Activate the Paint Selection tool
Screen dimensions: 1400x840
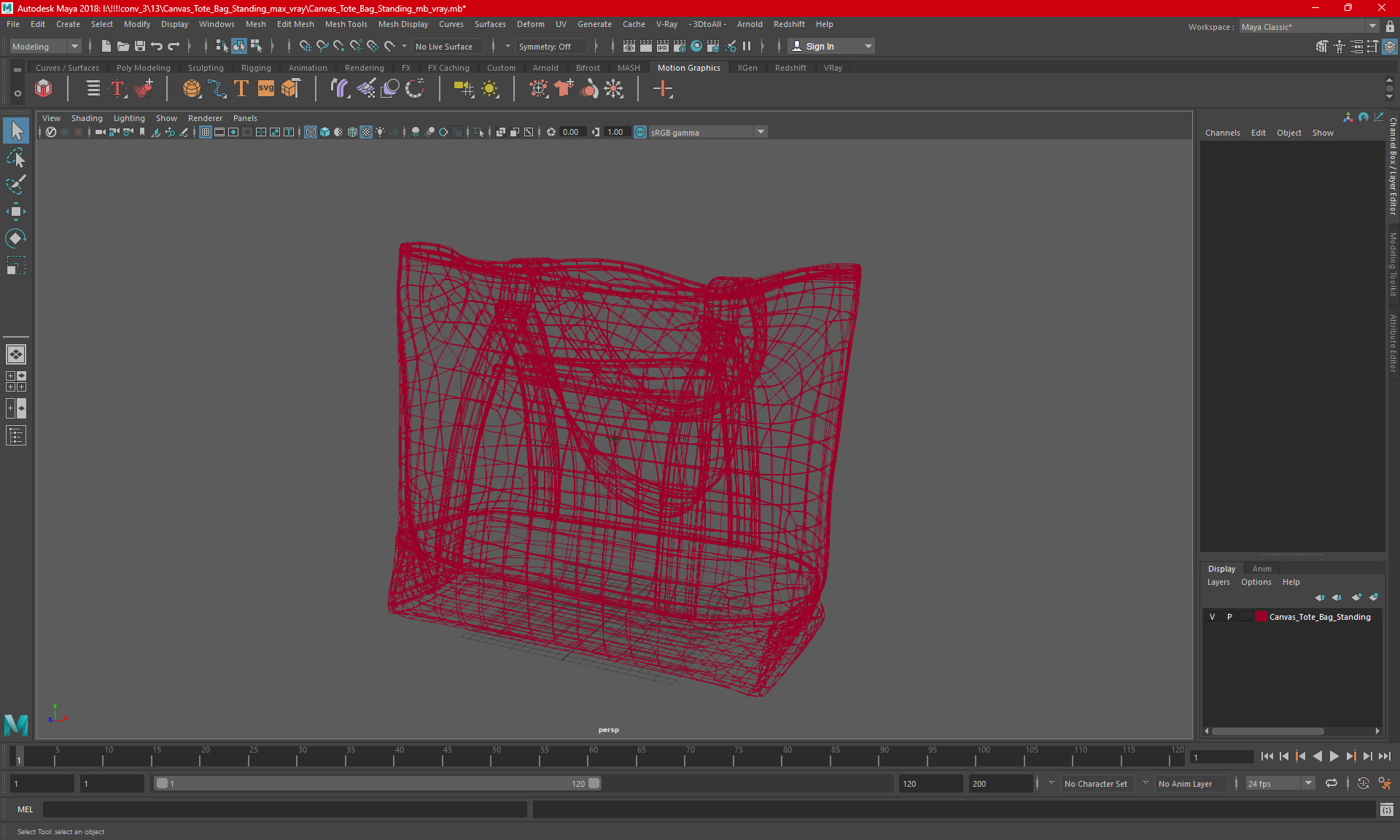pyautogui.click(x=16, y=184)
